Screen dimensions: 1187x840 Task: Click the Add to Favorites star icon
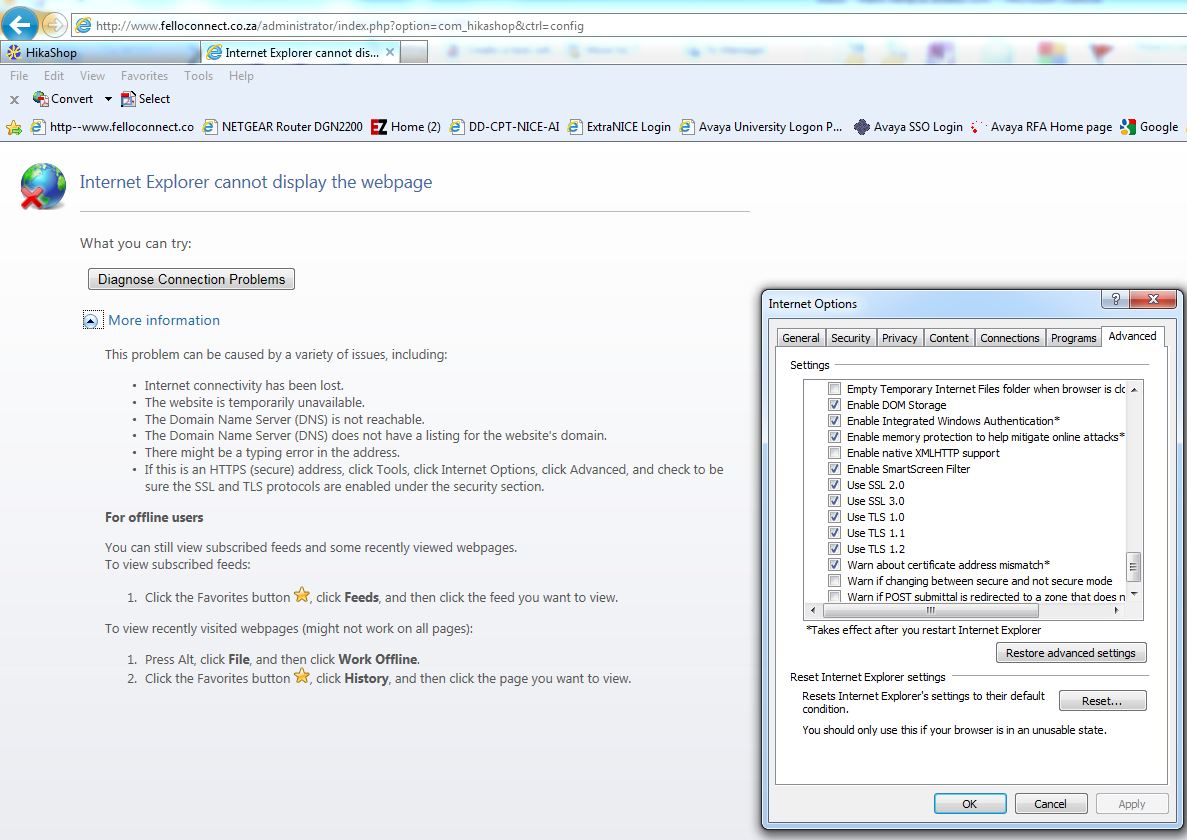click(14, 127)
